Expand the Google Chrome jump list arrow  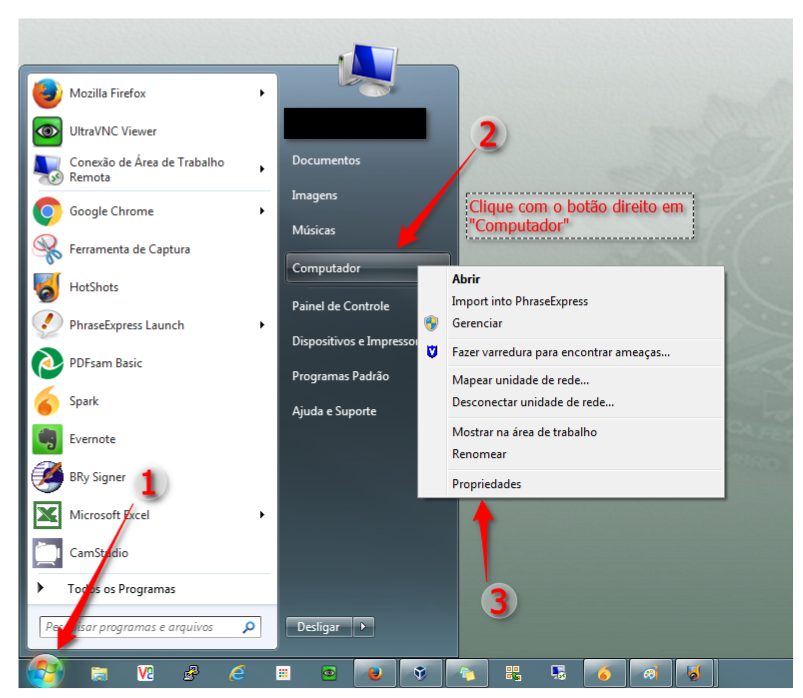262,211
